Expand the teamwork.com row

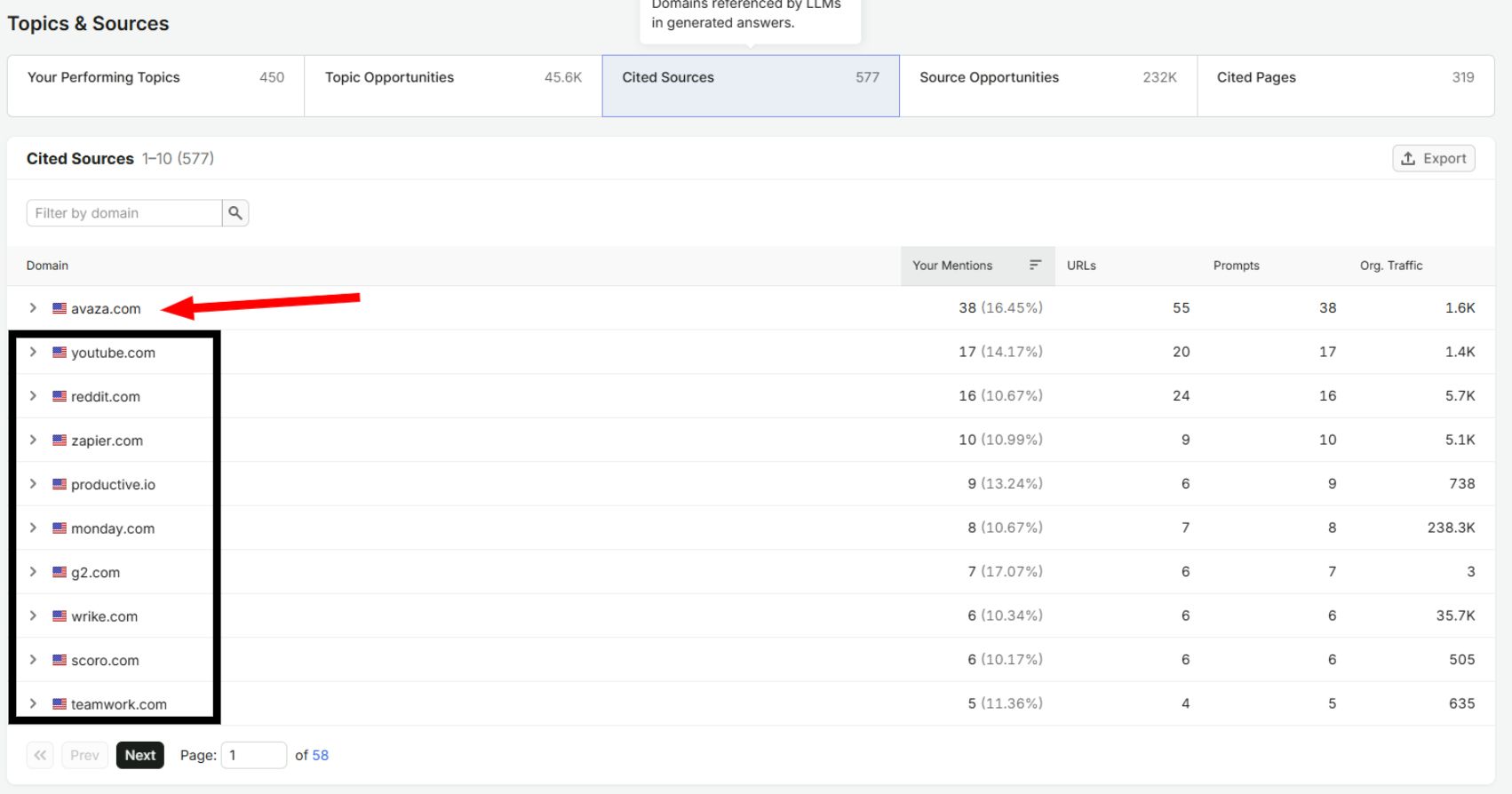(x=33, y=704)
